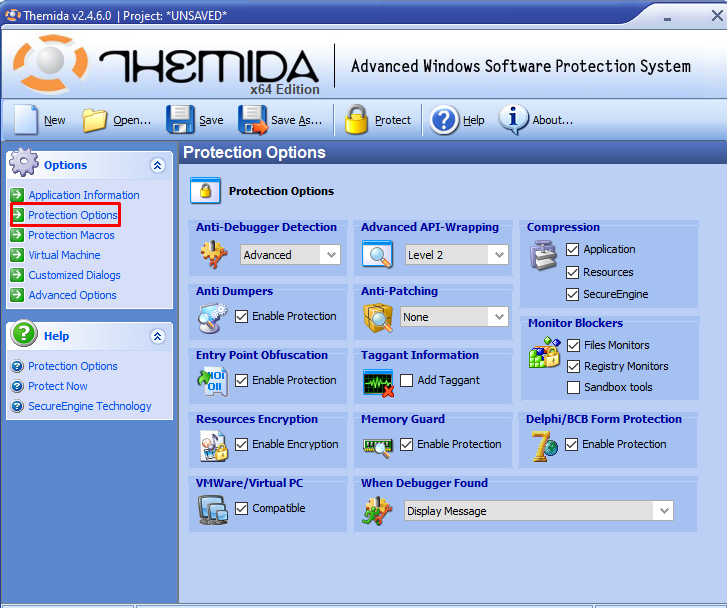
Task: Open the Display Message dropdown
Action: pyautogui.click(x=538, y=511)
